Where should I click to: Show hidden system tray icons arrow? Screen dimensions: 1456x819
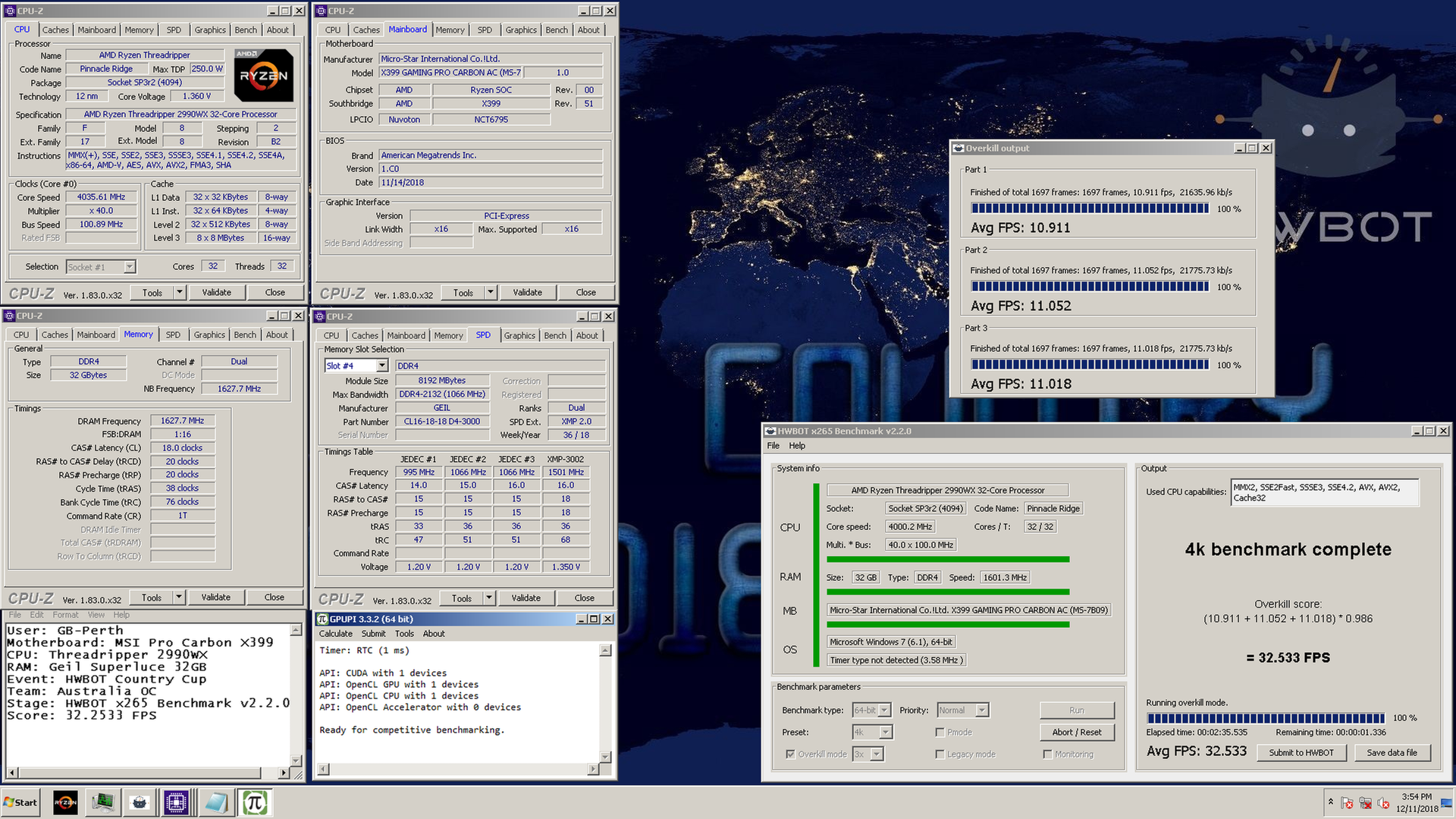(x=1330, y=802)
